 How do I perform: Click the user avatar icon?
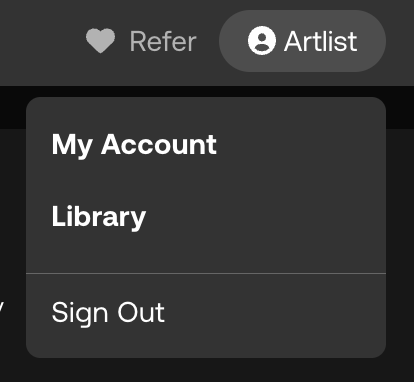tap(262, 40)
